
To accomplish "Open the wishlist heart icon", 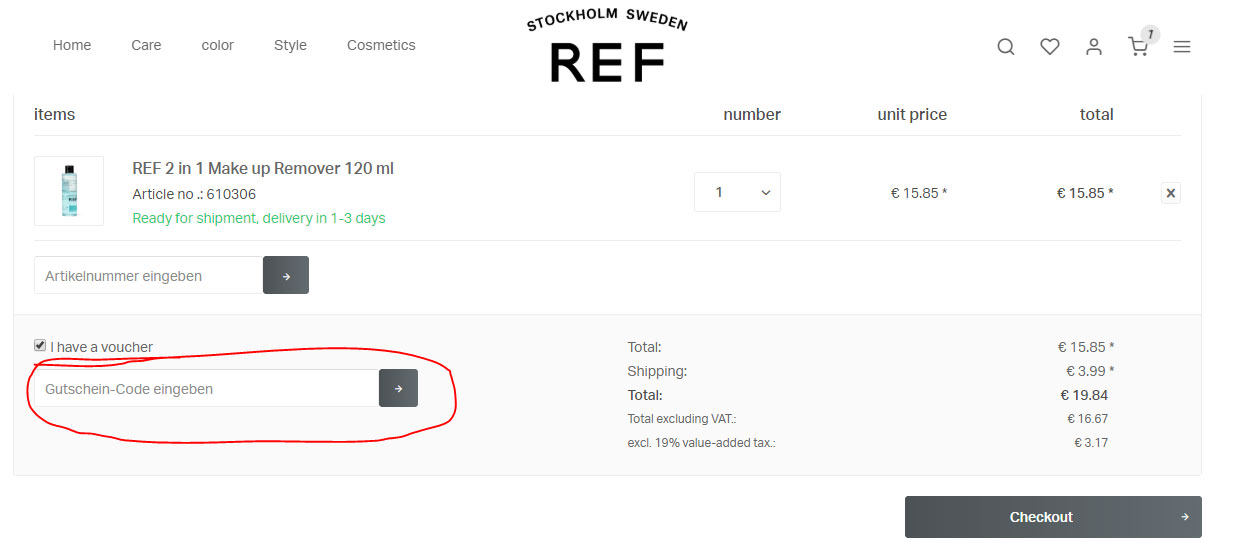I will (1050, 47).
